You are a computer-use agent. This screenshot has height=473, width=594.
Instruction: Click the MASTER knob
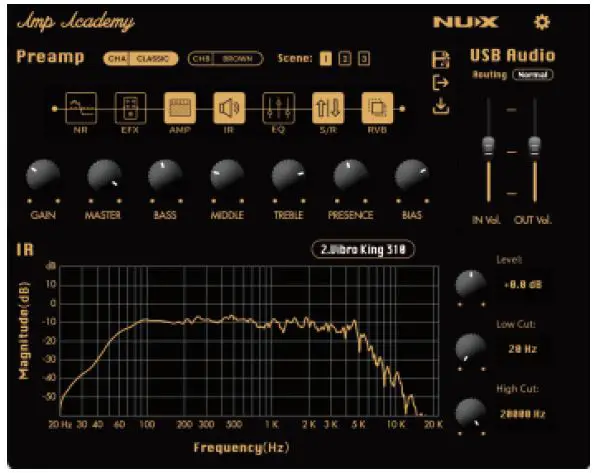pos(104,176)
